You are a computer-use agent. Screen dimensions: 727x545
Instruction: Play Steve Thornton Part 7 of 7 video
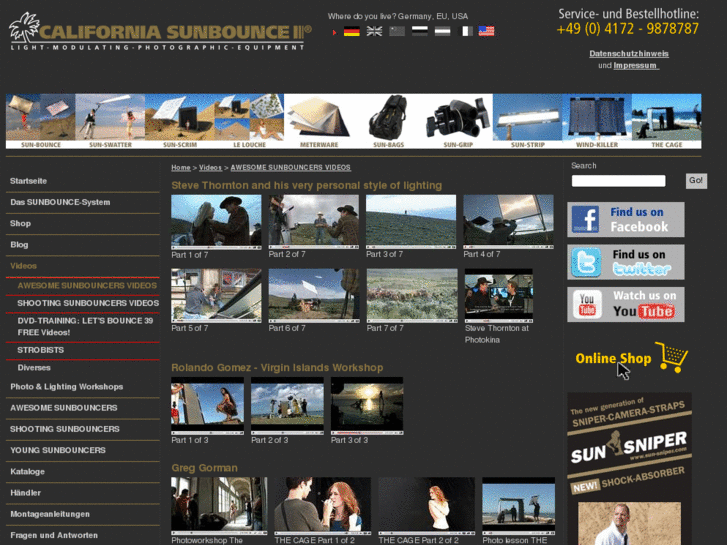coord(412,295)
